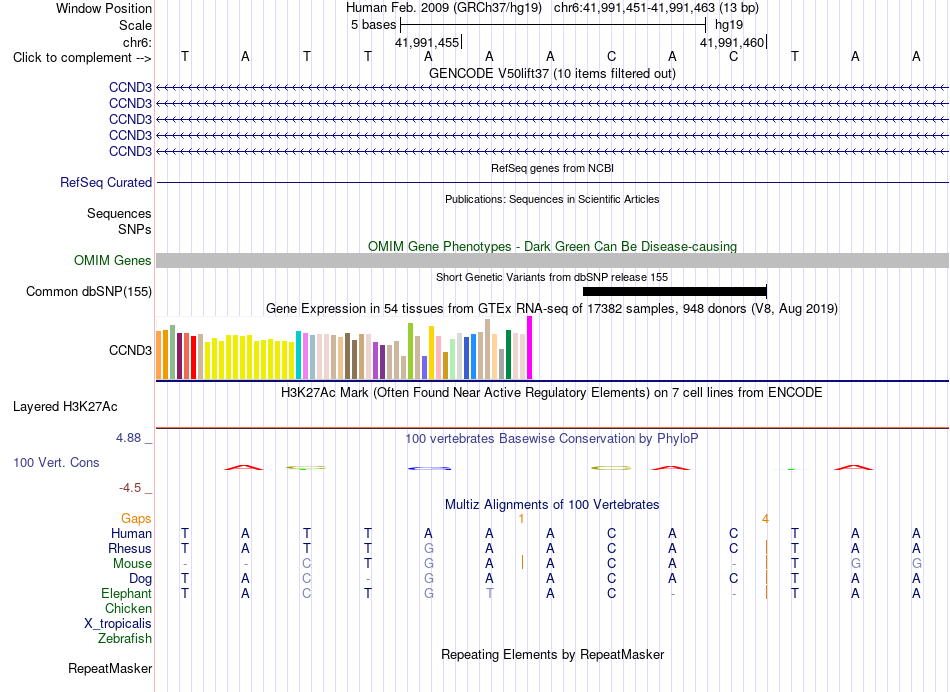Viewport: 950px width, 692px height.
Task: Click the '4.88' PhyloP upper scale value
Action: click(128, 437)
